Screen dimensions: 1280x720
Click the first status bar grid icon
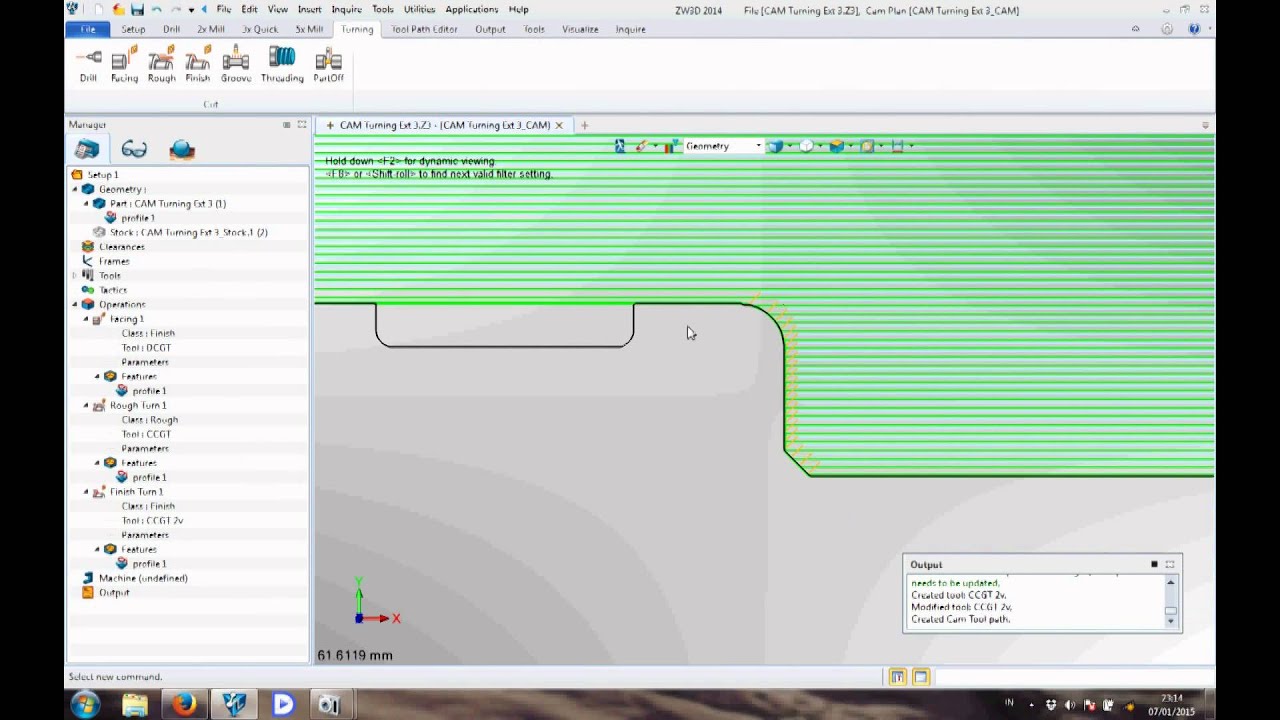(897, 677)
